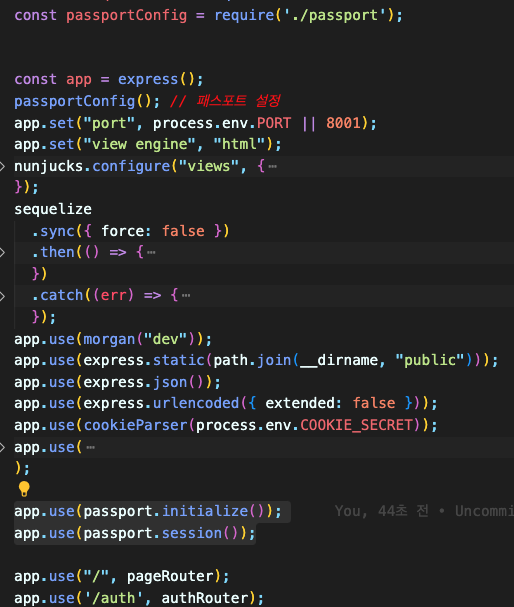The height and width of the screenshot is (607, 514).
Task: Unfold ellipsis after .then(() => {
Action: (151, 253)
